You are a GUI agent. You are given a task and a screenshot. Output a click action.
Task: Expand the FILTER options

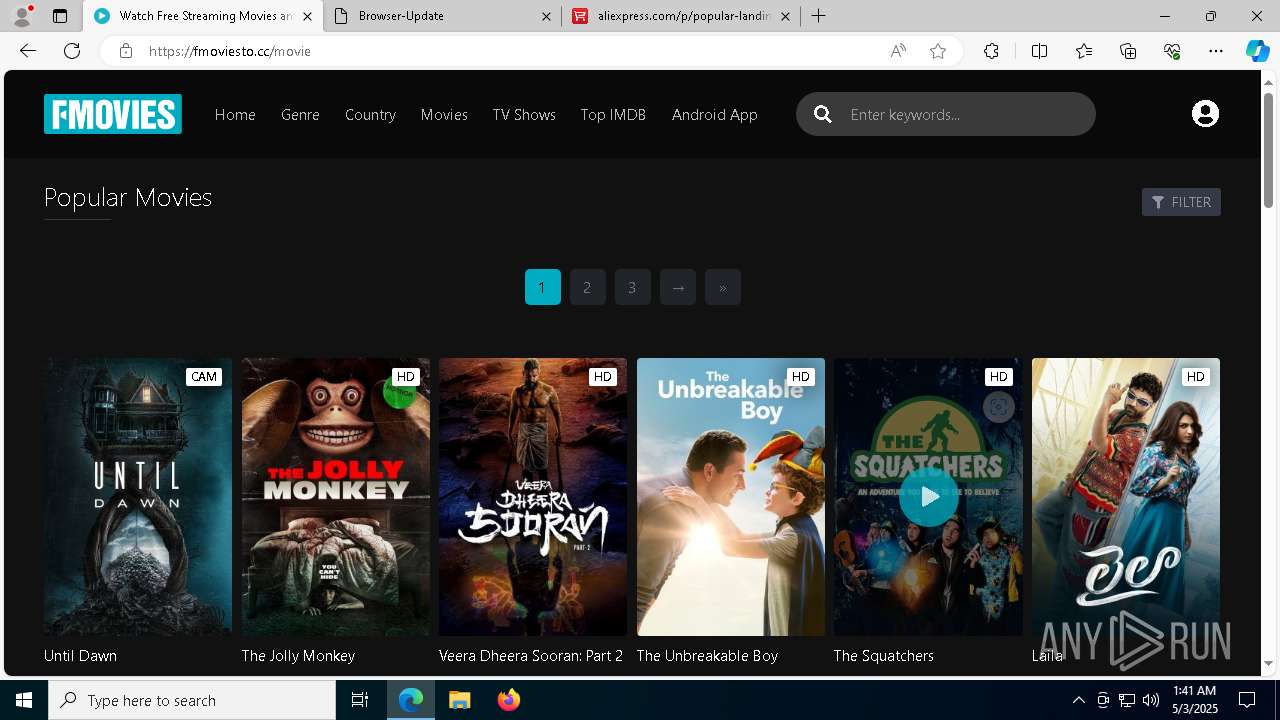click(x=1181, y=202)
